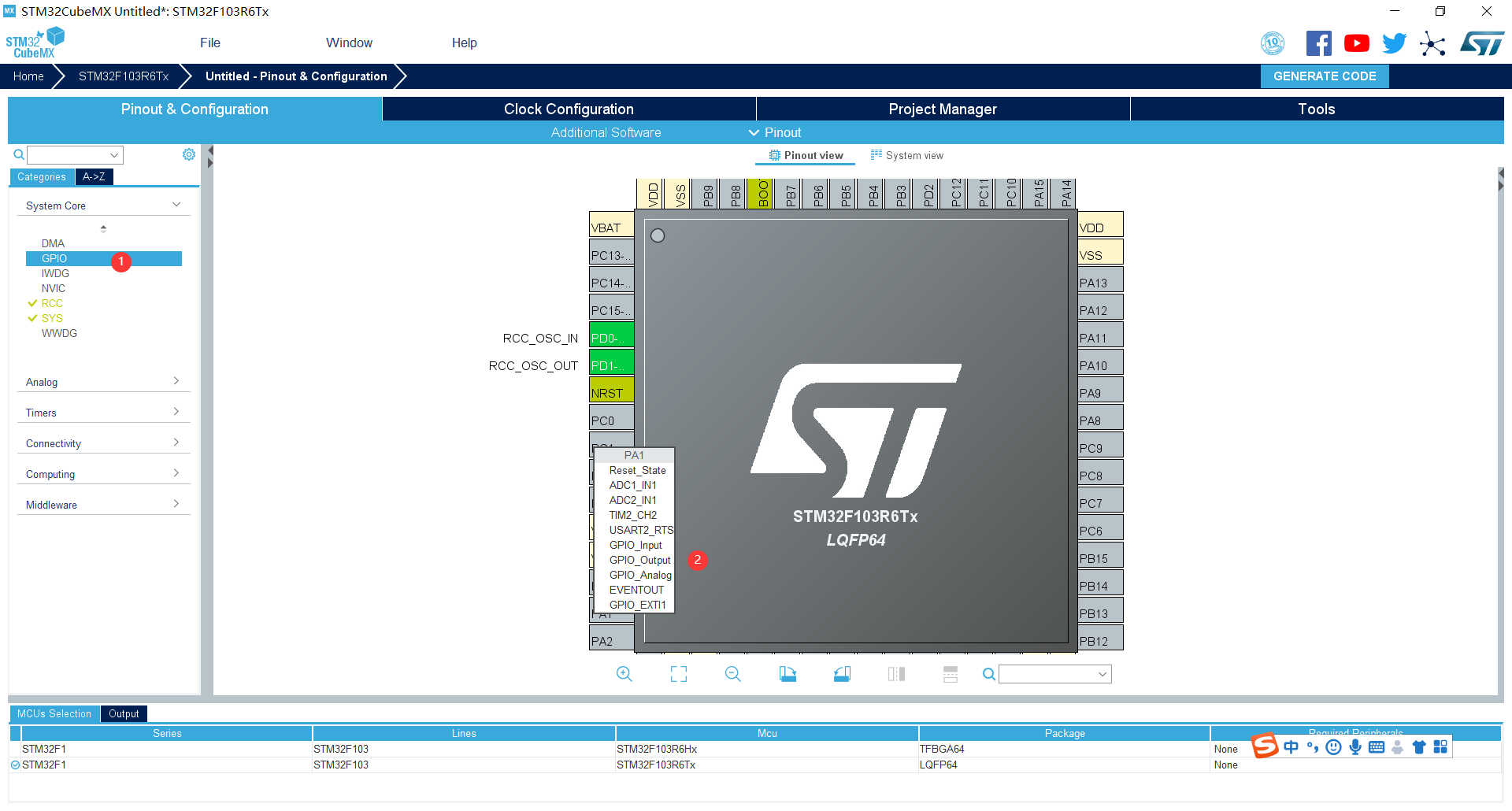Collapse the System Core category
This screenshot has height=811, width=1512.
click(x=176, y=205)
